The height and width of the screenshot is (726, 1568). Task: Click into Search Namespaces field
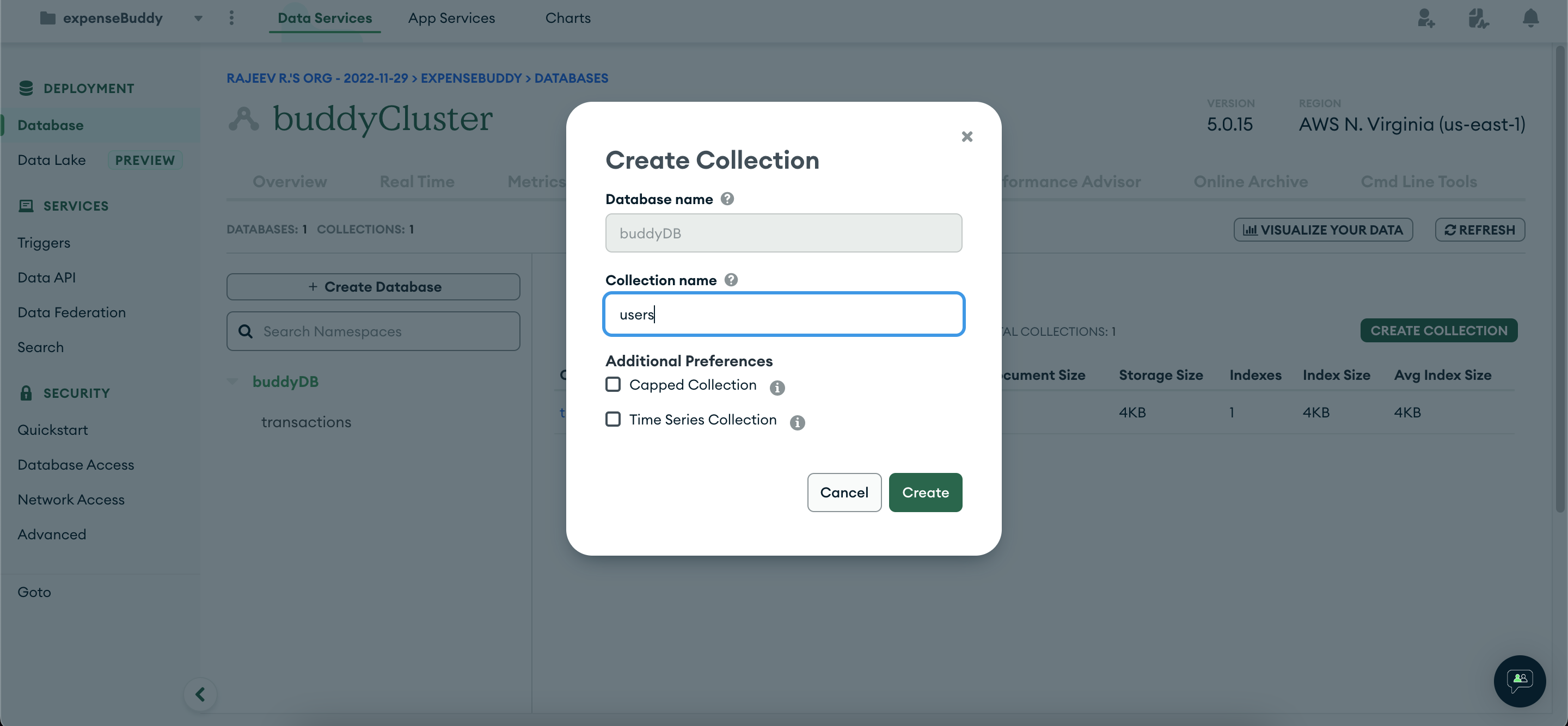[x=373, y=331]
